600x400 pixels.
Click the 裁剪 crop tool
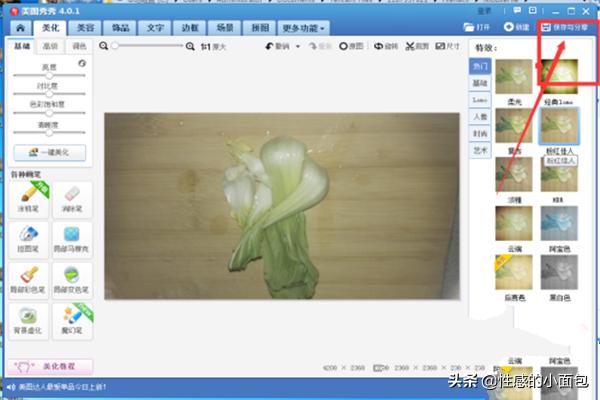click(420, 46)
